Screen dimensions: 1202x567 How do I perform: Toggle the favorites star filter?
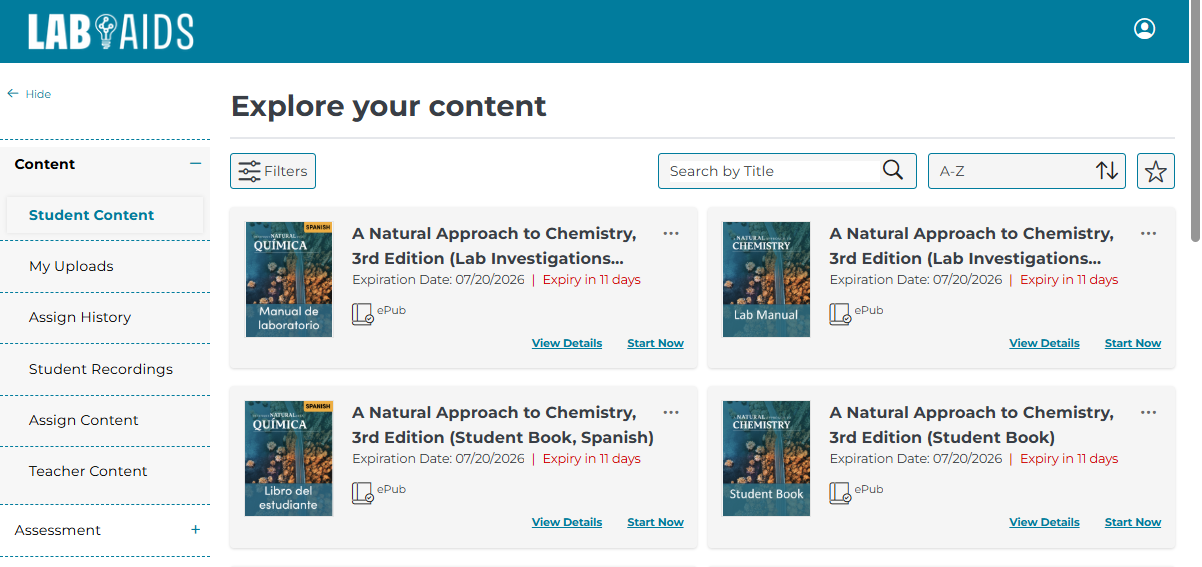(x=1156, y=171)
